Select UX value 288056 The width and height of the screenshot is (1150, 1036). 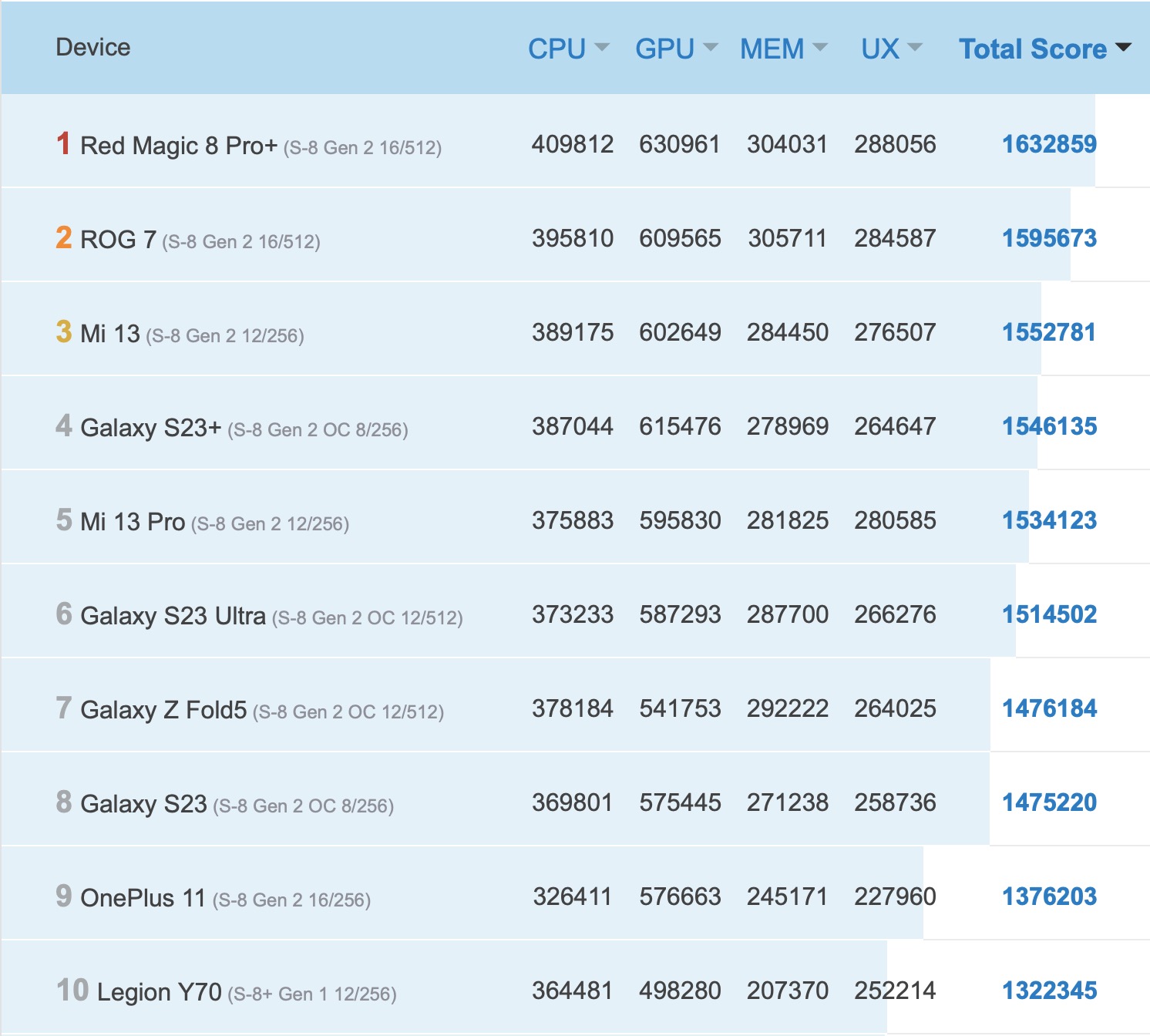point(895,144)
